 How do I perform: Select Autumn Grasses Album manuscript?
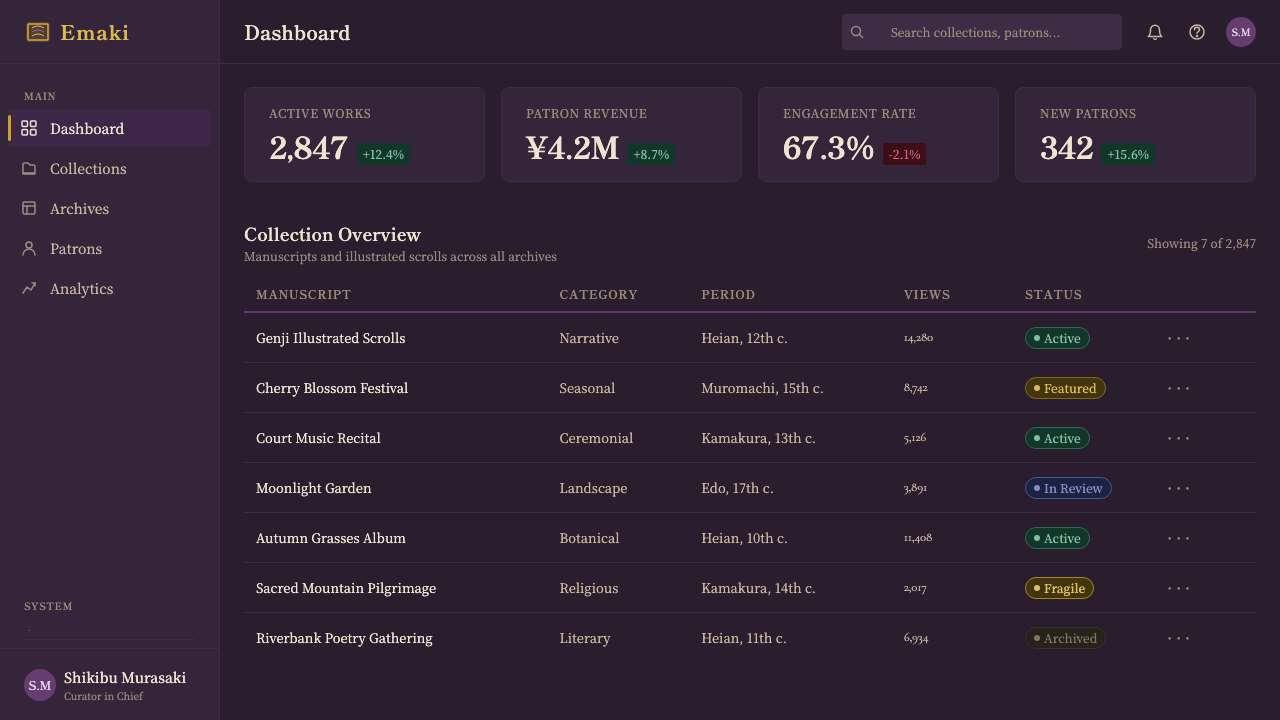(331, 538)
